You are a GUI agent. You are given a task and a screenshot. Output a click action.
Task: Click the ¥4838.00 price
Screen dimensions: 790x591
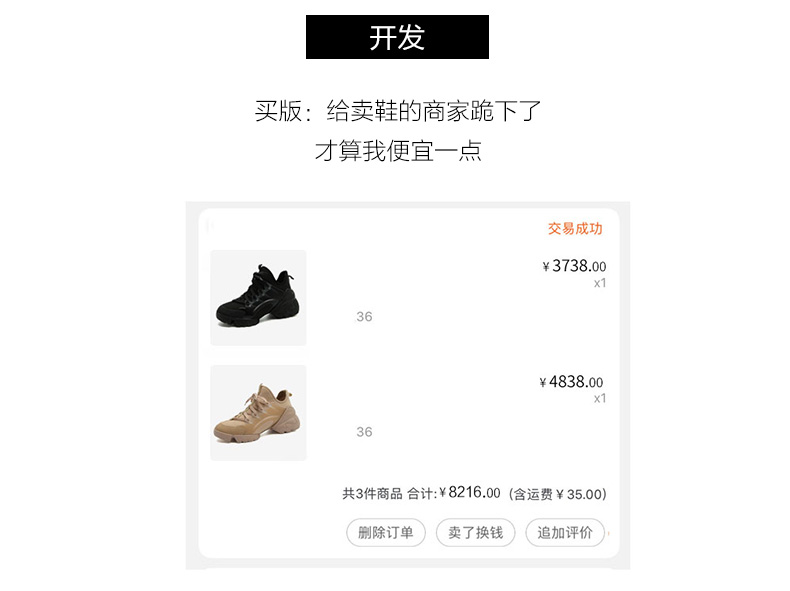click(571, 382)
